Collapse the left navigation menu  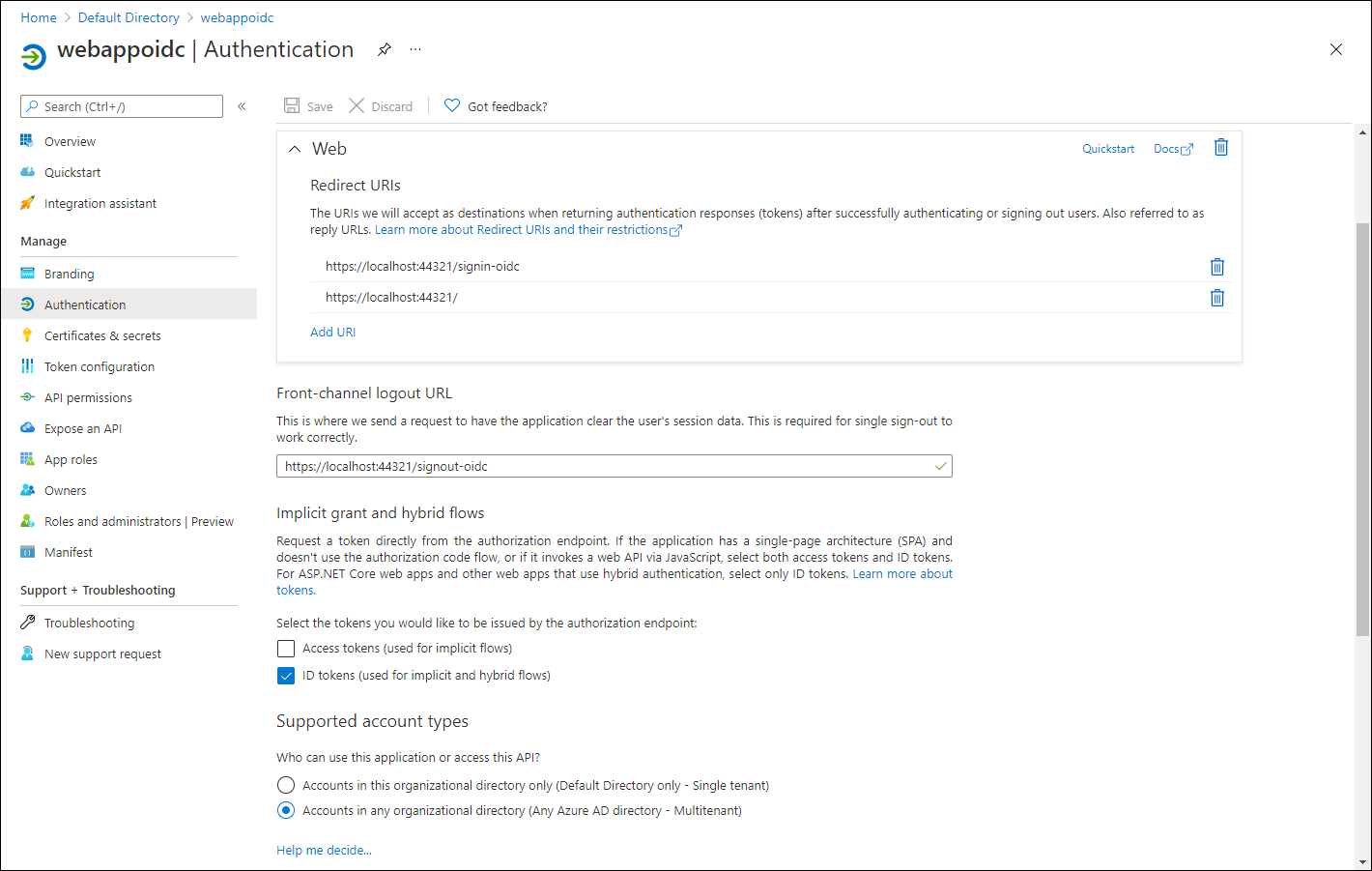click(x=242, y=106)
